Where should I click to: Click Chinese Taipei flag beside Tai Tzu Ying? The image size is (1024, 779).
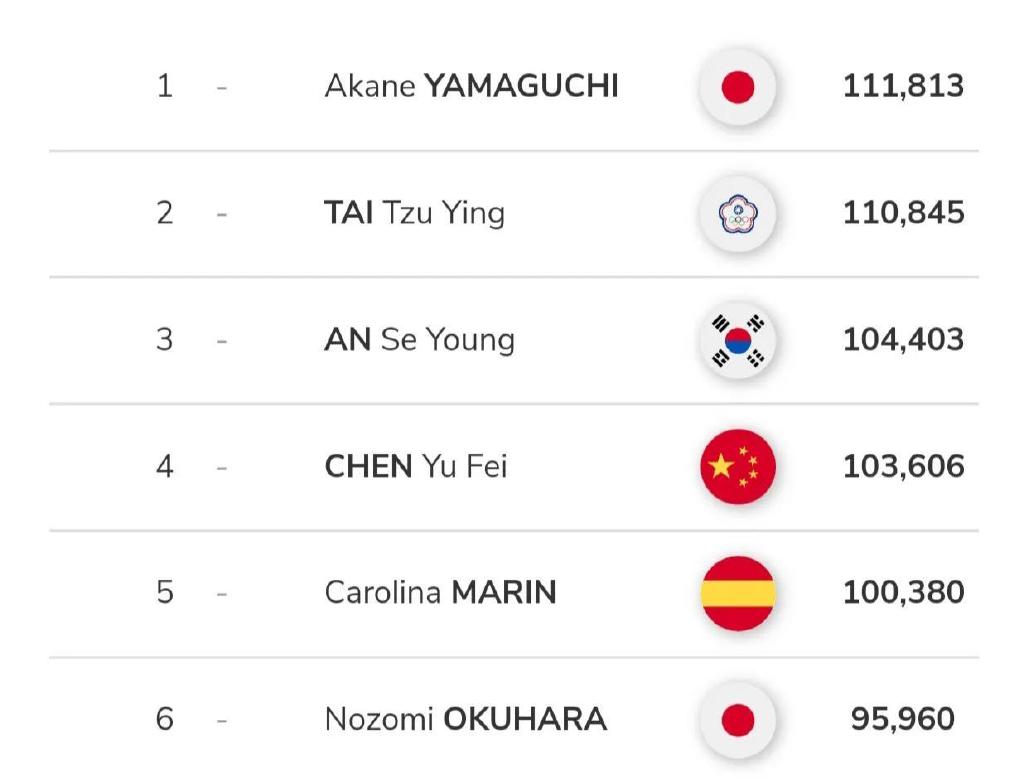click(738, 213)
